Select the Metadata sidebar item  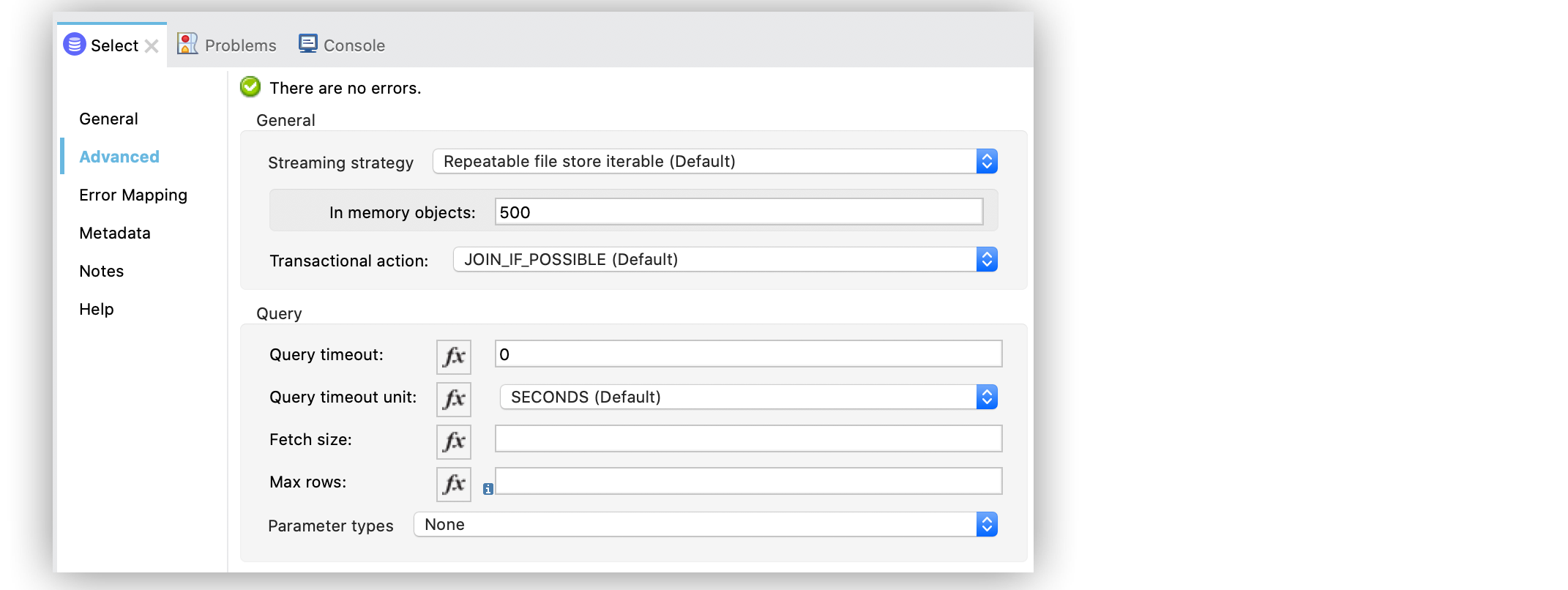point(115,233)
